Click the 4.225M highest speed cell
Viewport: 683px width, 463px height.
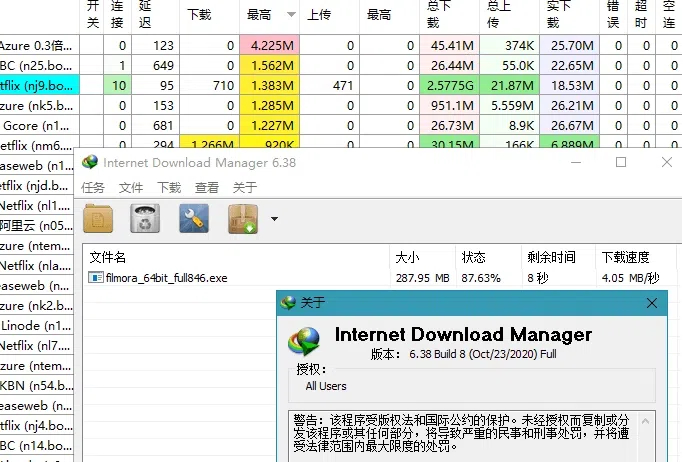pyautogui.click(x=269, y=45)
